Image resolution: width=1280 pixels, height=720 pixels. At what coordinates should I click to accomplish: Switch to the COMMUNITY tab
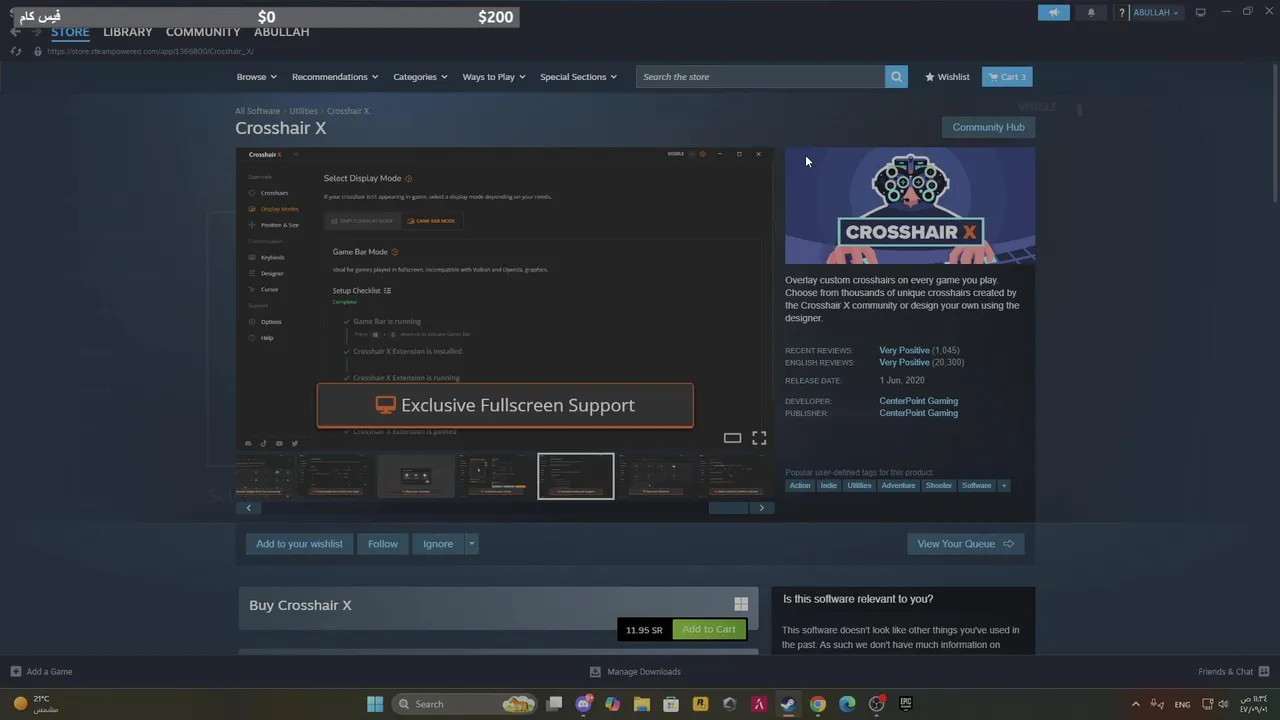pos(203,32)
